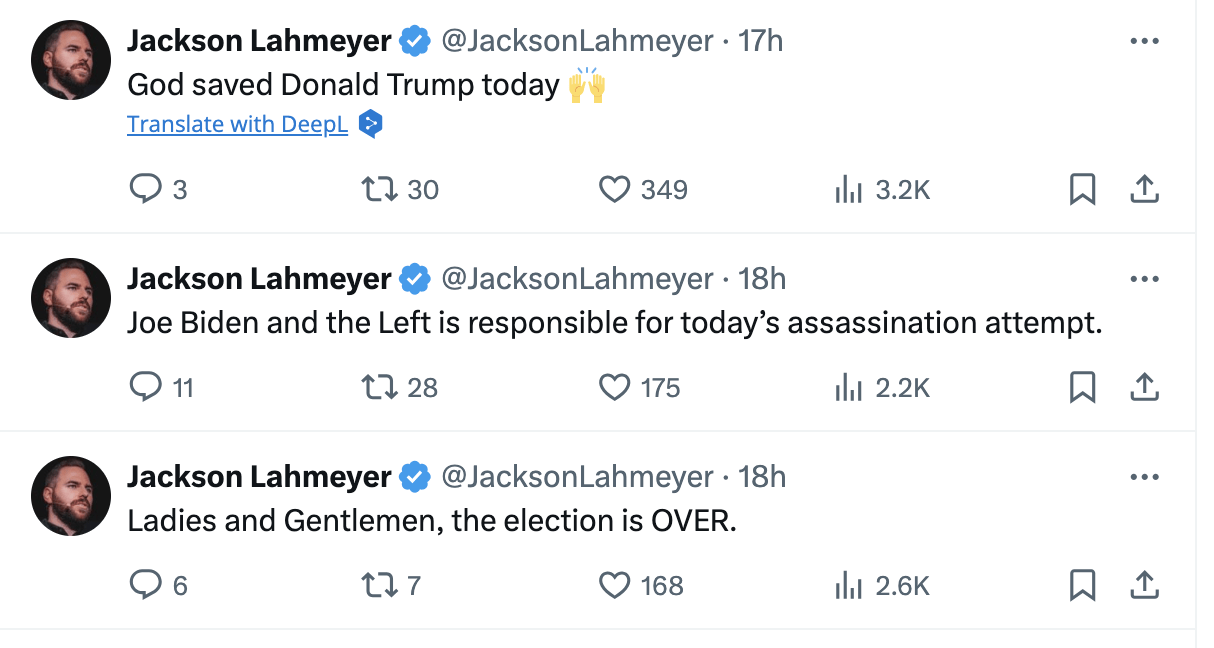Repost the "election is OVER" tweet
The height and width of the screenshot is (648, 1214).
(381, 585)
